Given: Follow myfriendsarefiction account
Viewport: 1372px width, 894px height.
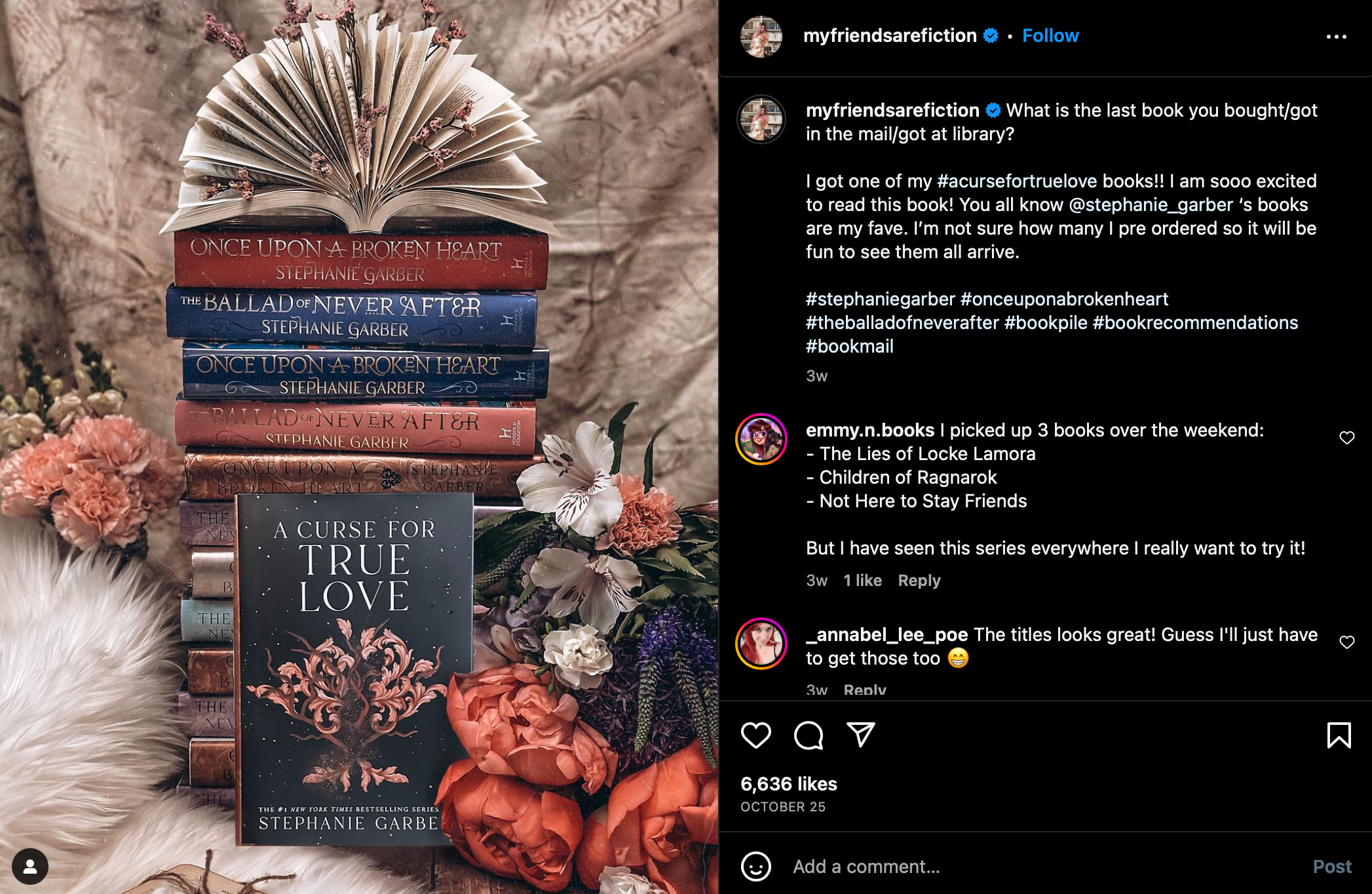Looking at the screenshot, I should tap(1050, 35).
